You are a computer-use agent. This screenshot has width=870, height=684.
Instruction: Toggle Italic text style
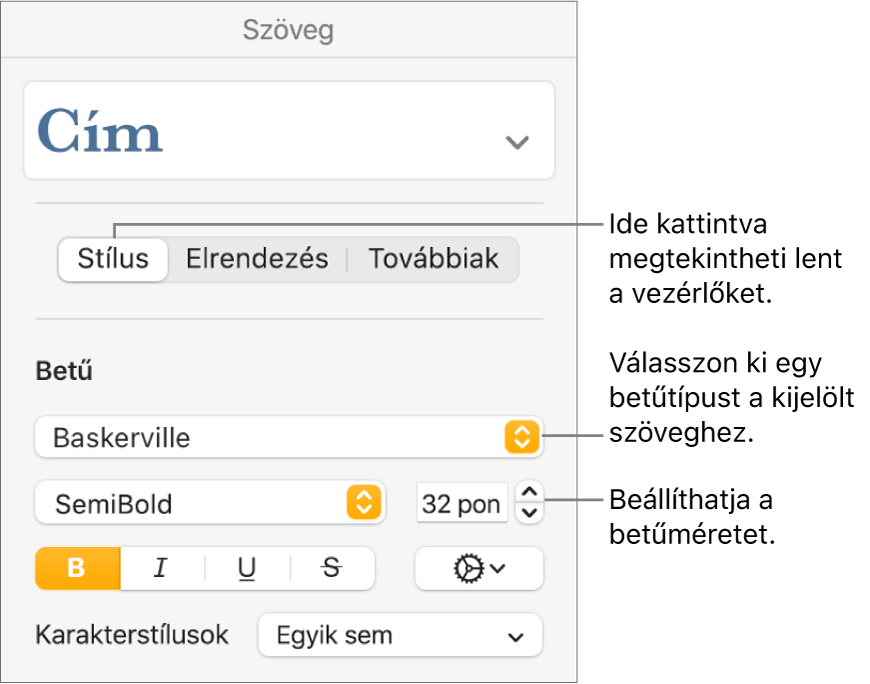(x=162, y=568)
